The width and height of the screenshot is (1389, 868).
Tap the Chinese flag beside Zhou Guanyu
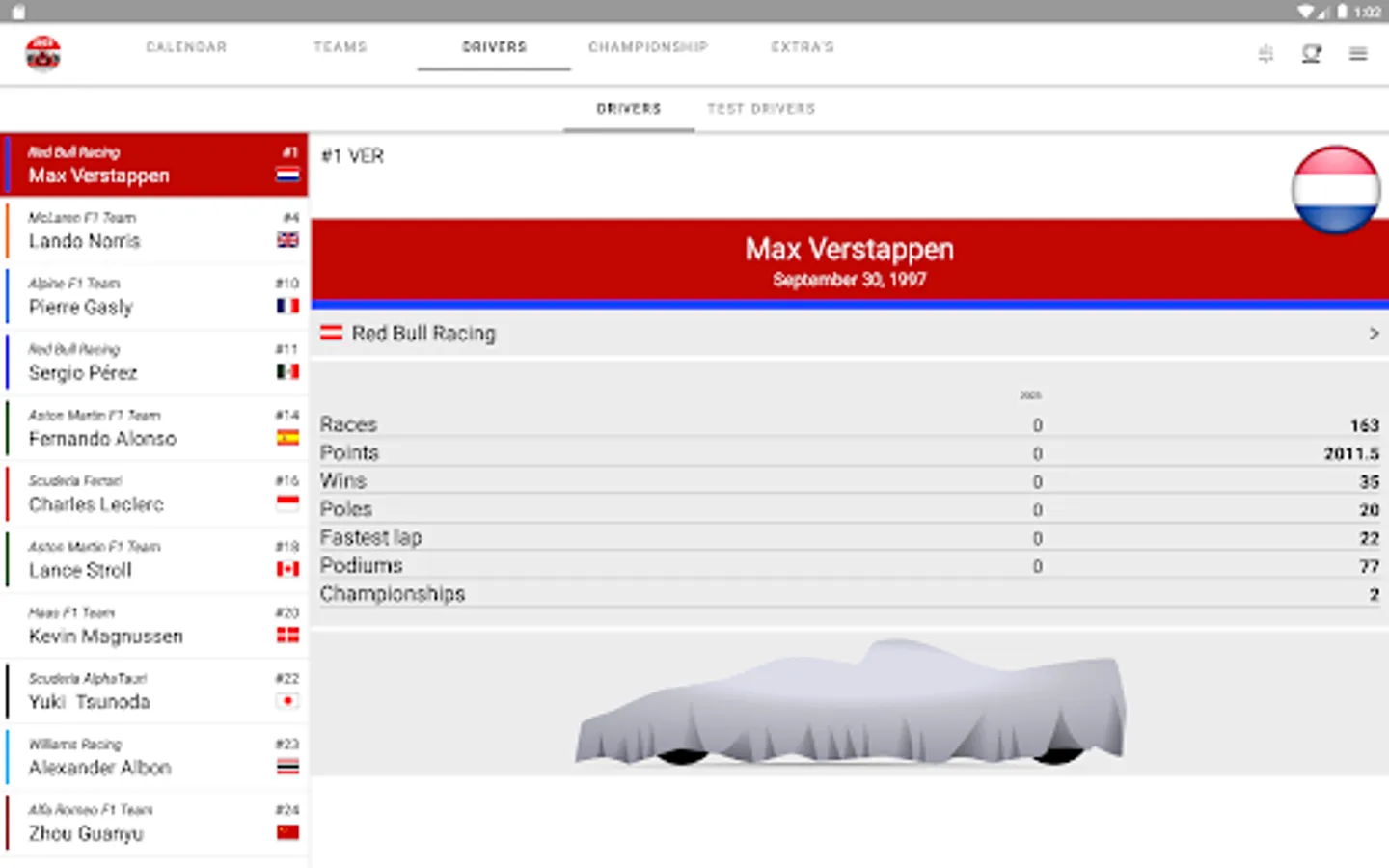tap(287, 832)
